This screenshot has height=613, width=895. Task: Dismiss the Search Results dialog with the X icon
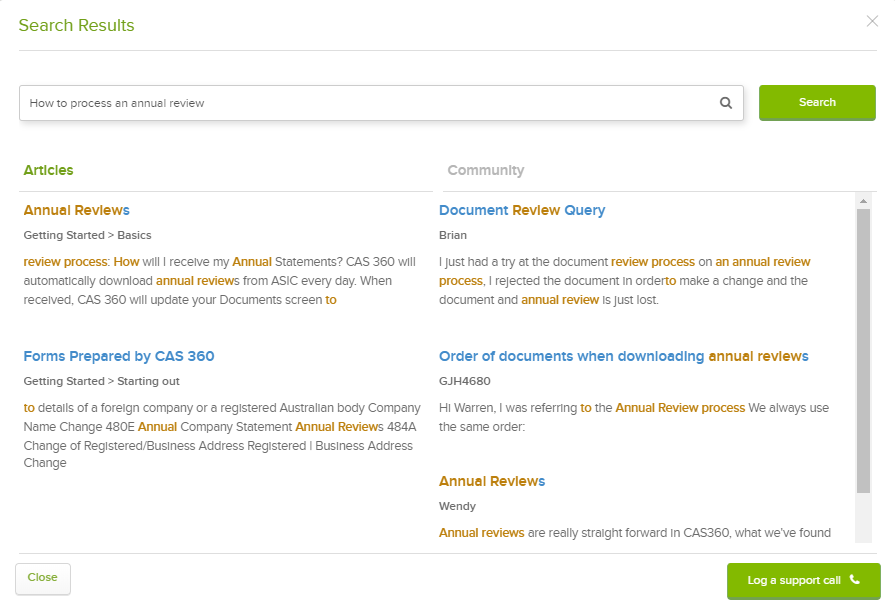click(x=872, y=21)
